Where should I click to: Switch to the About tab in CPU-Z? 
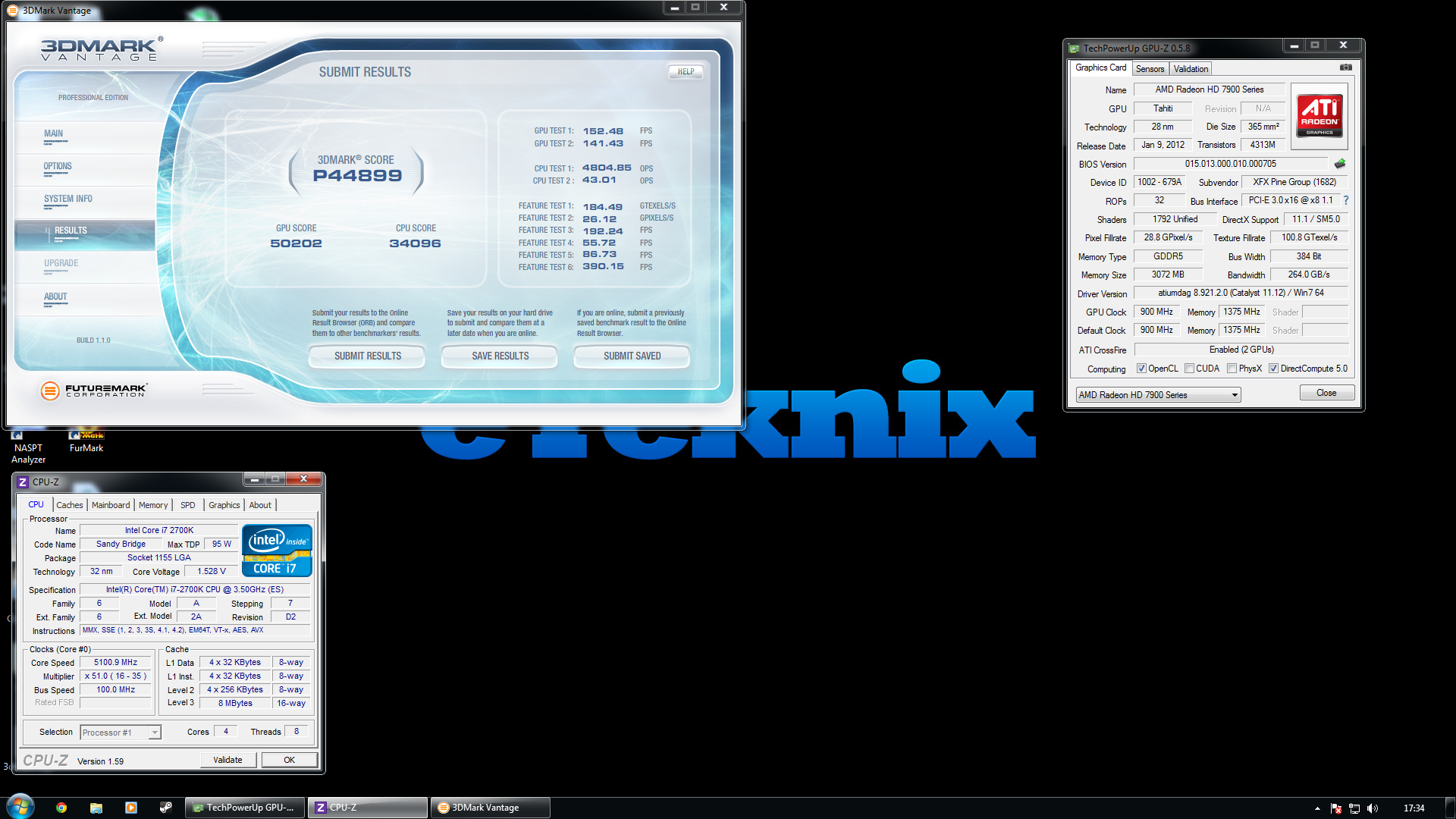(x=260, y=505)
